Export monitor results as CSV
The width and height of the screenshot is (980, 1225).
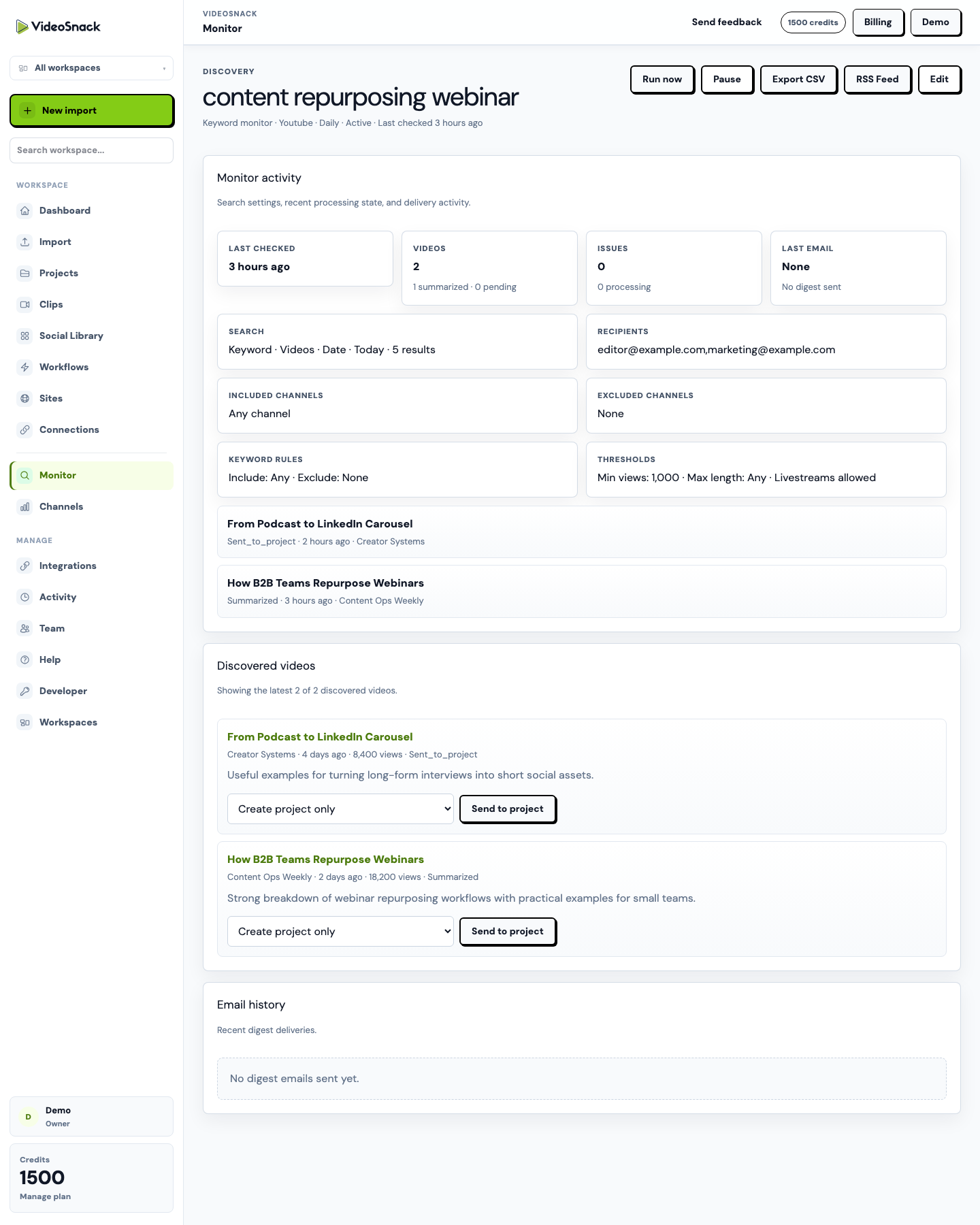pos(798,79)
